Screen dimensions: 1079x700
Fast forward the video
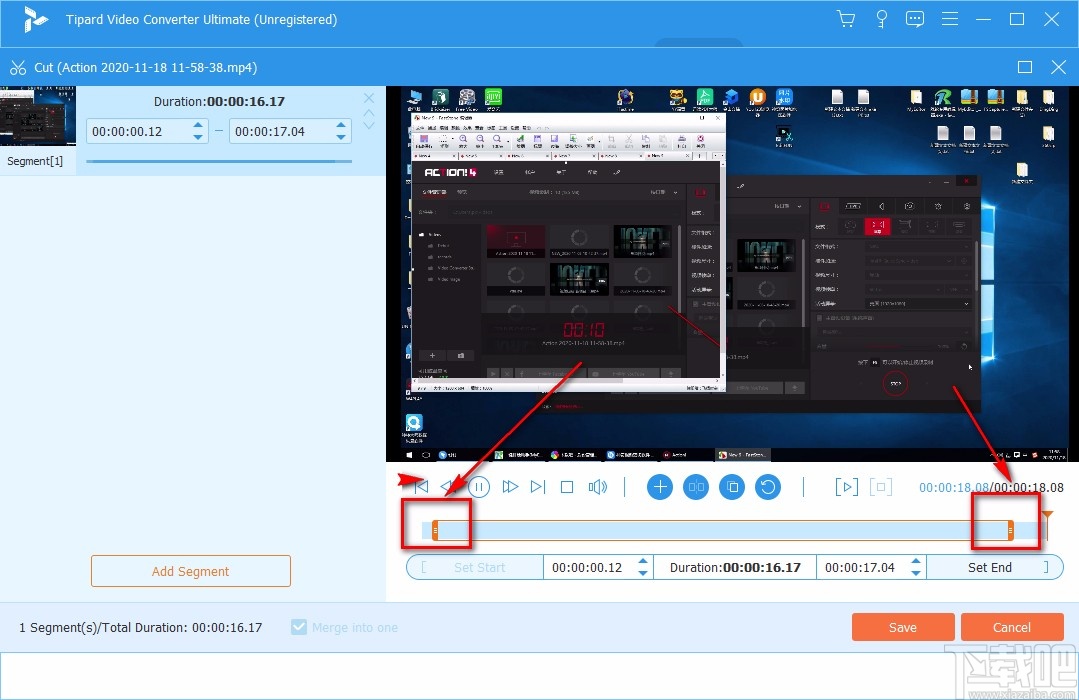[x=510, y=487]
